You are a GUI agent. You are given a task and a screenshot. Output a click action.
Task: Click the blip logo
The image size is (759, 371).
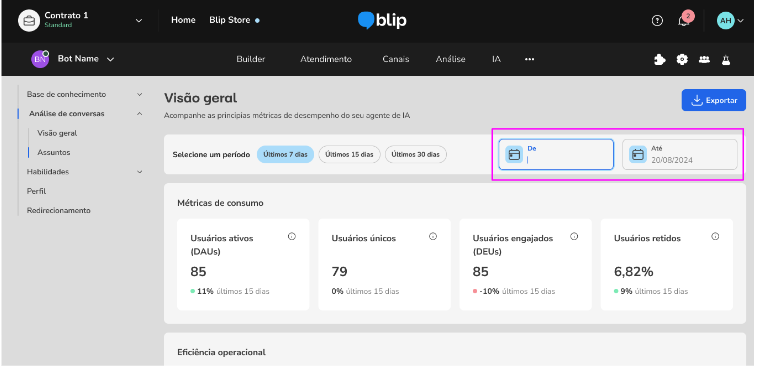[x=382, y=20]
